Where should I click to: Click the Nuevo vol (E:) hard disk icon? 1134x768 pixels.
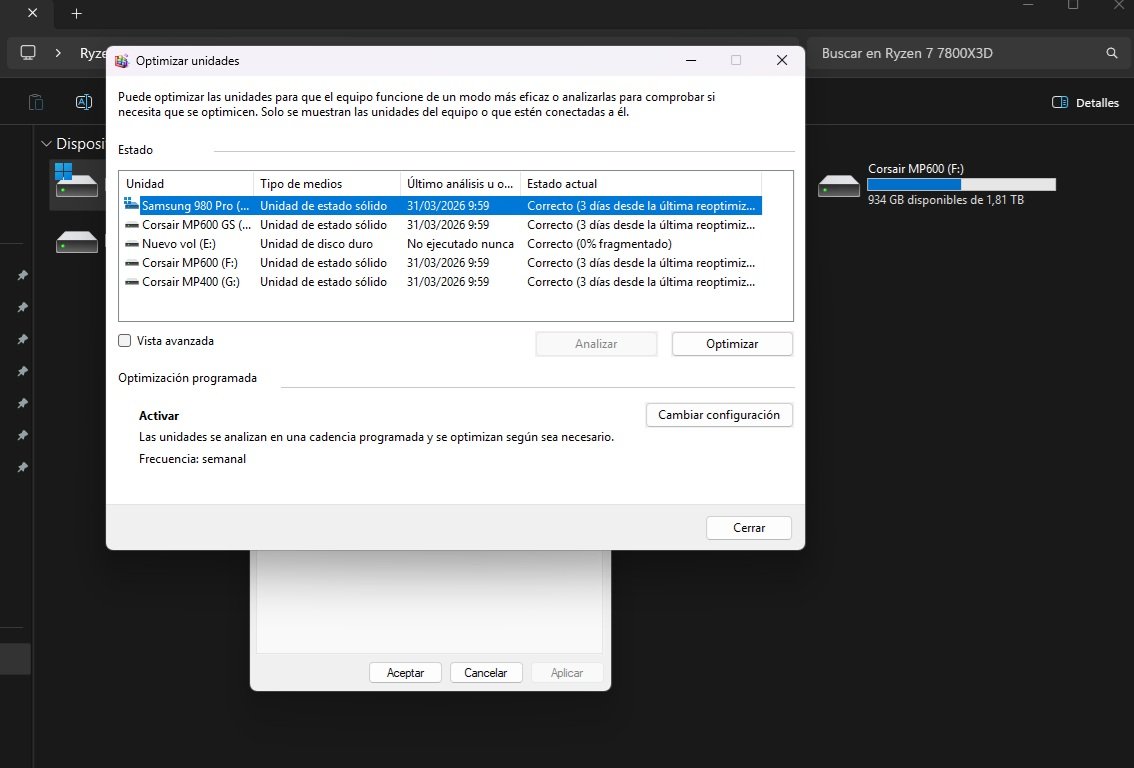(131, 243)
